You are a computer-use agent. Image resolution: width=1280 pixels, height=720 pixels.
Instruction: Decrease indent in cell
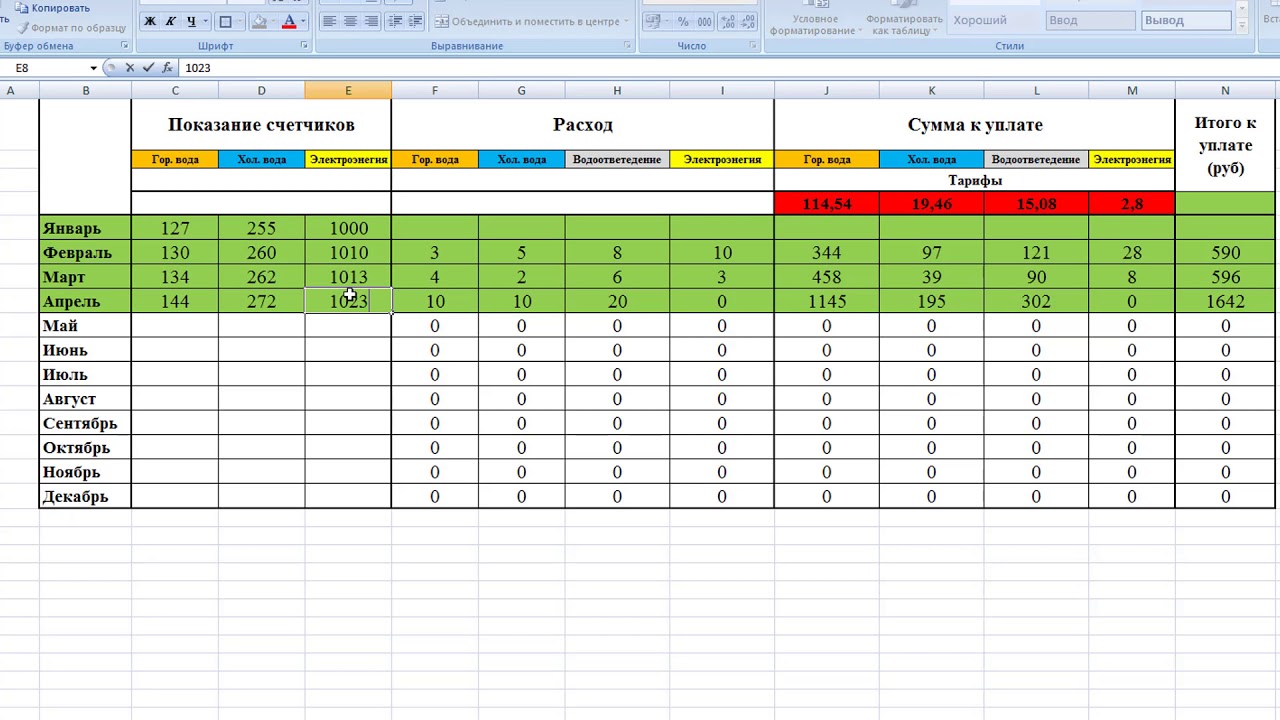point(395,21)
